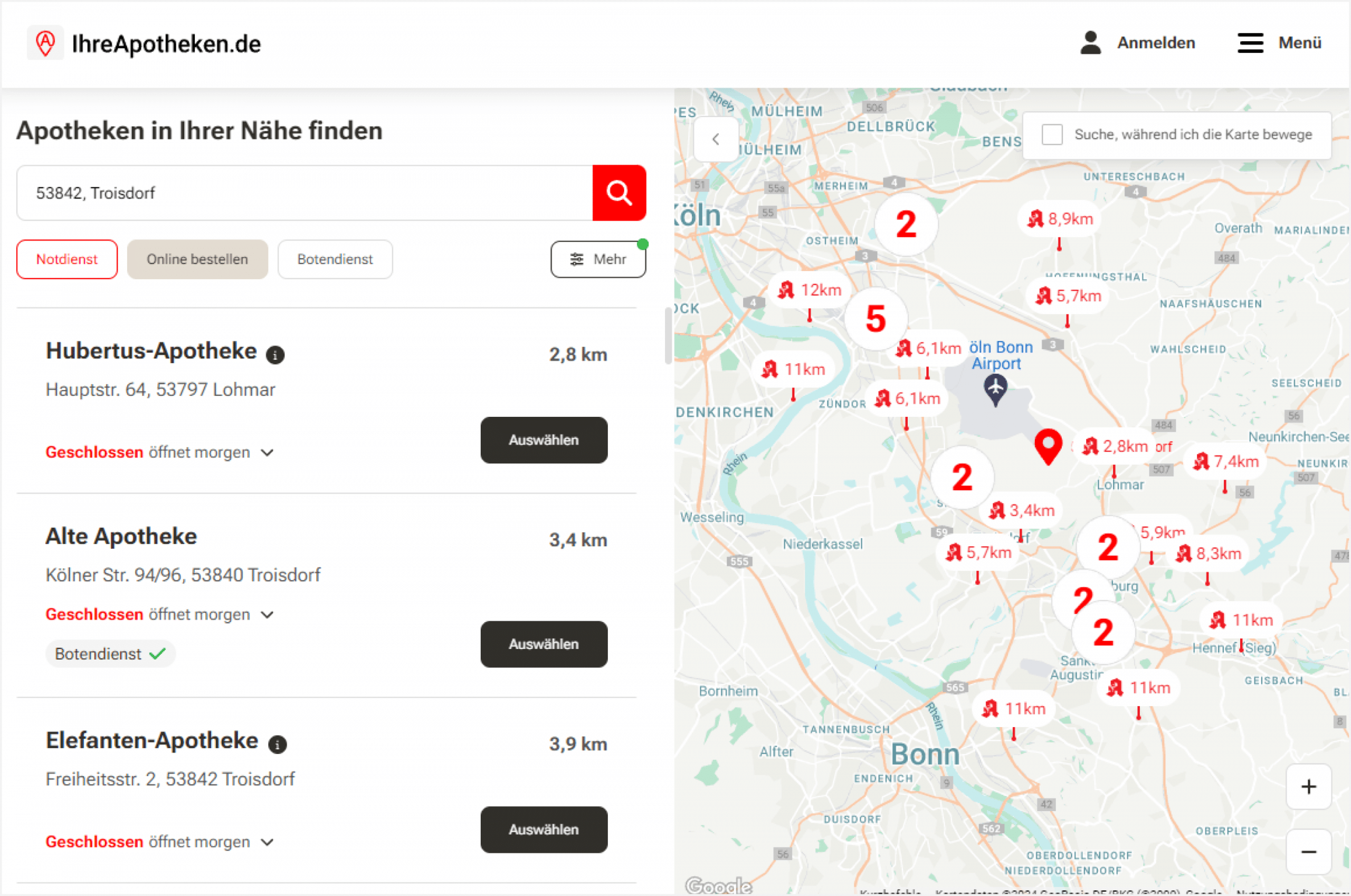The image size is (1351, 896).
Task: Collapse map with left chevron button
Action: click(716, 139)
